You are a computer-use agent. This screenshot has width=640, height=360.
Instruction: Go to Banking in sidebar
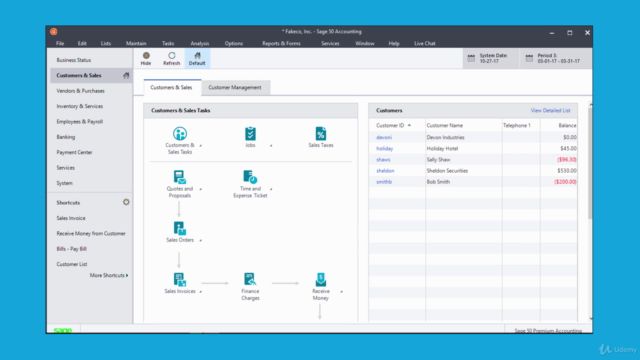pos(66,137)
